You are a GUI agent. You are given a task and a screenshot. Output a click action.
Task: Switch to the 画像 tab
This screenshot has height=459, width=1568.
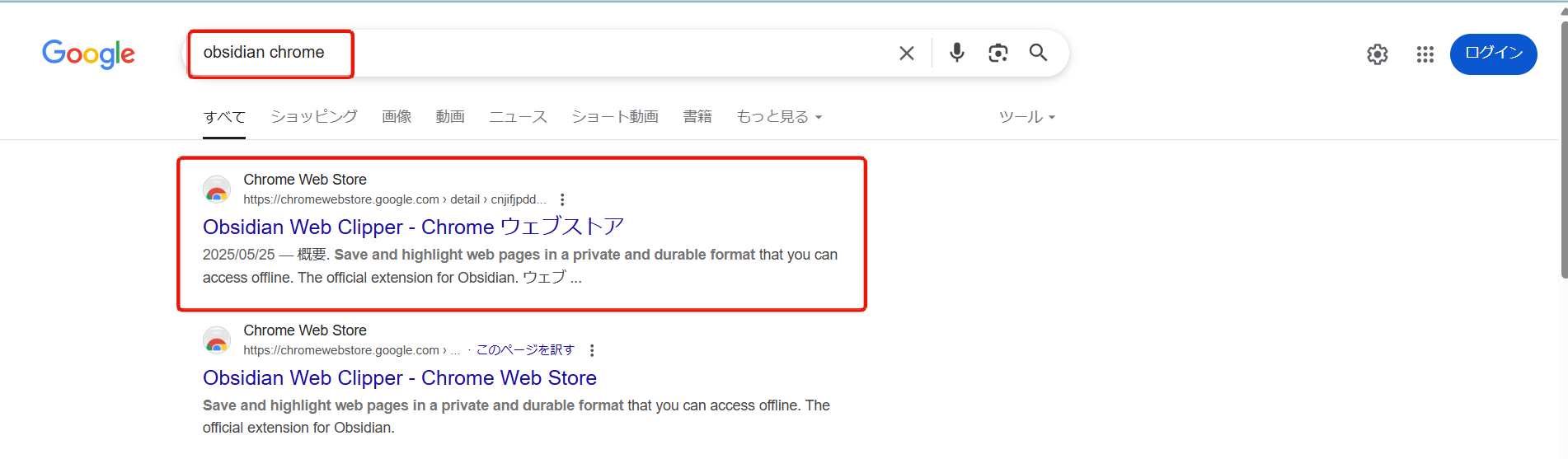[x=397, y=117]
